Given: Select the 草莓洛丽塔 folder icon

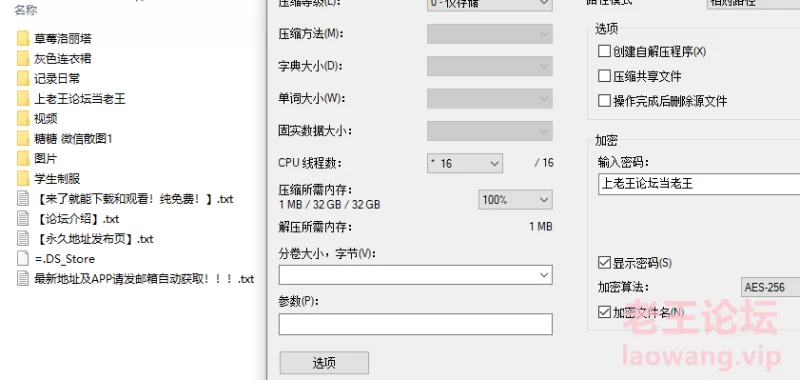Looking at the screenshot, I should tap(23, 38).
